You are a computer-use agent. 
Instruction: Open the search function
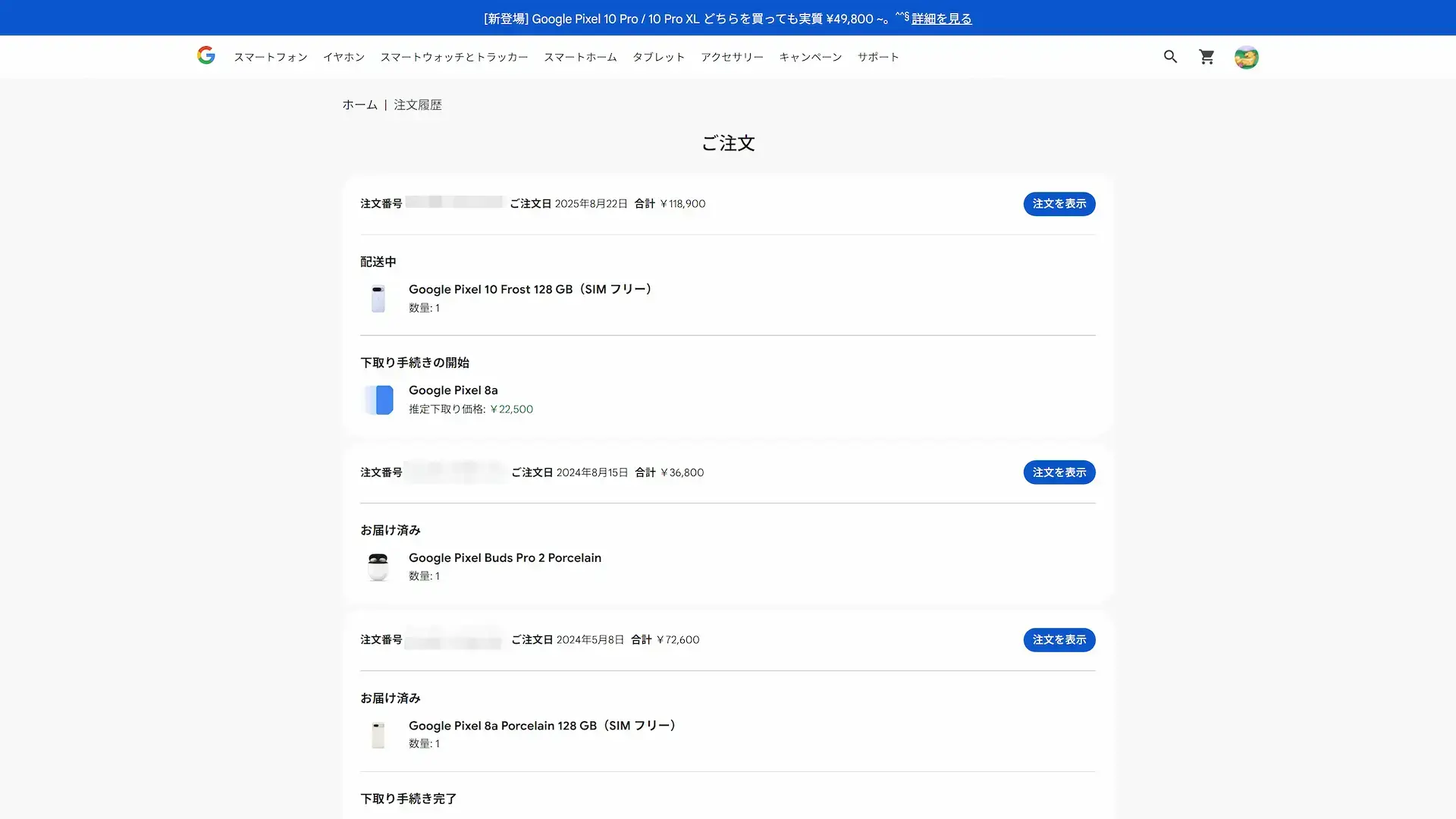click(x=1170, y=56)
